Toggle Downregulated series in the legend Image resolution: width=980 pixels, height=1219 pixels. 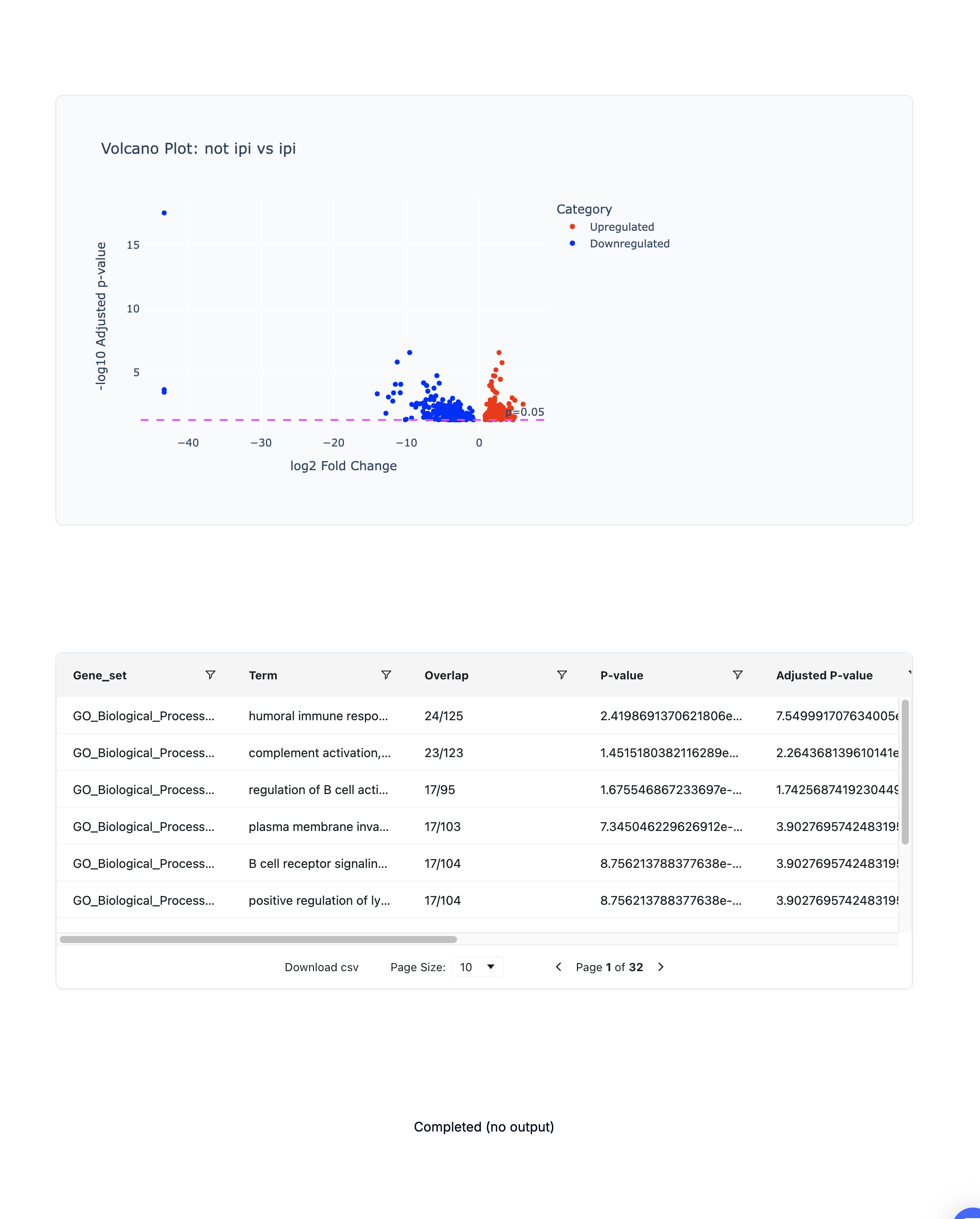(629, 244)
